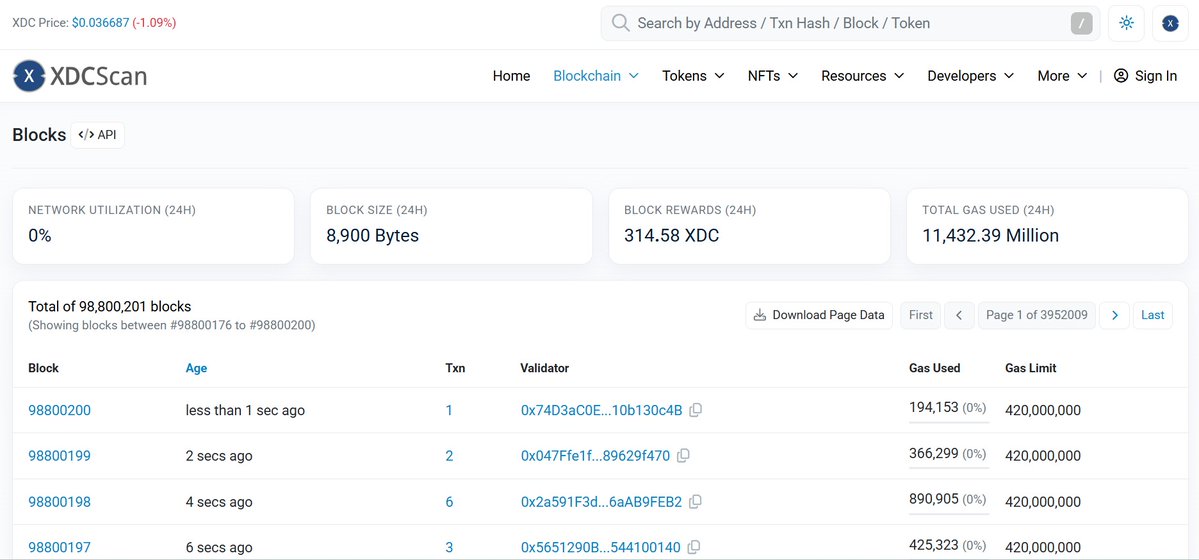Screen dimensions: 1199x560
Task: Copy validator address 0x74D3aC0E...10b130c4B
Action: click(695, 410)
